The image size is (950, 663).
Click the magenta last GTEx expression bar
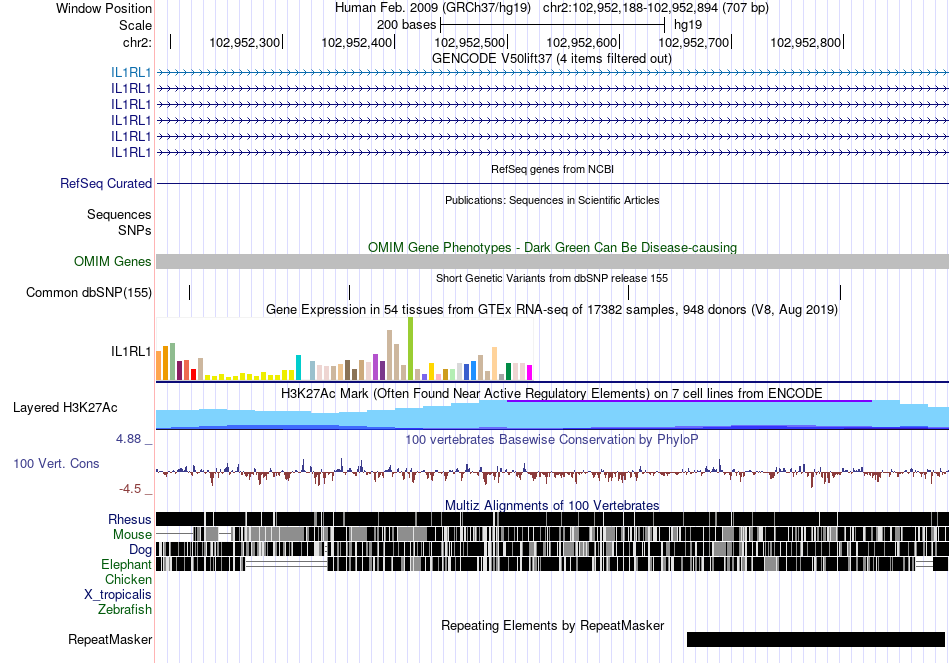pos(529,373)
